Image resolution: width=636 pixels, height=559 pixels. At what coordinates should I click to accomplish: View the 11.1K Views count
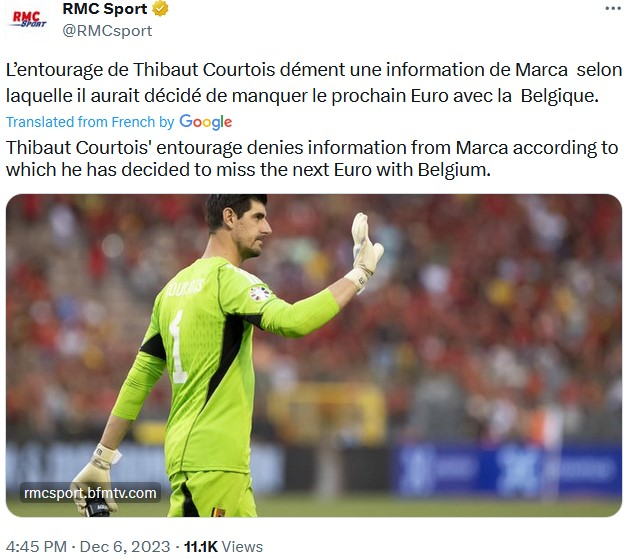click(223, 546)
